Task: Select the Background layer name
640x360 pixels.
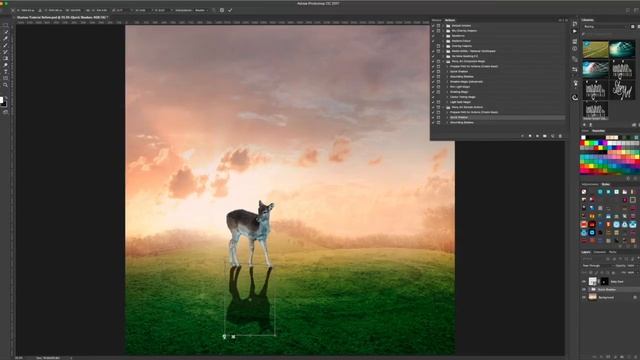Action: click(x=606, y=298)
